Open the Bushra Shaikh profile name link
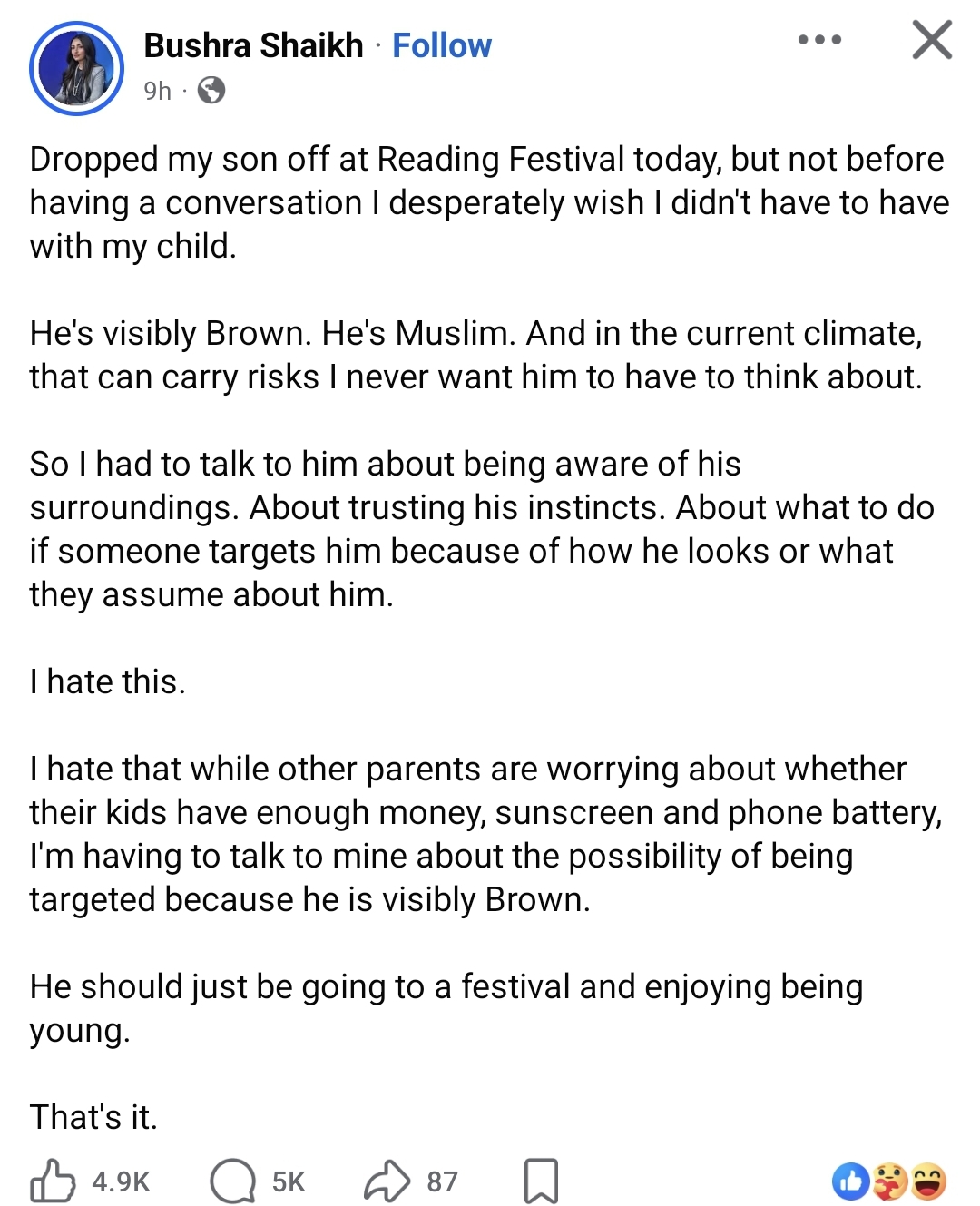This screenshot has width=980, height=1206. (x=253, y=45)
